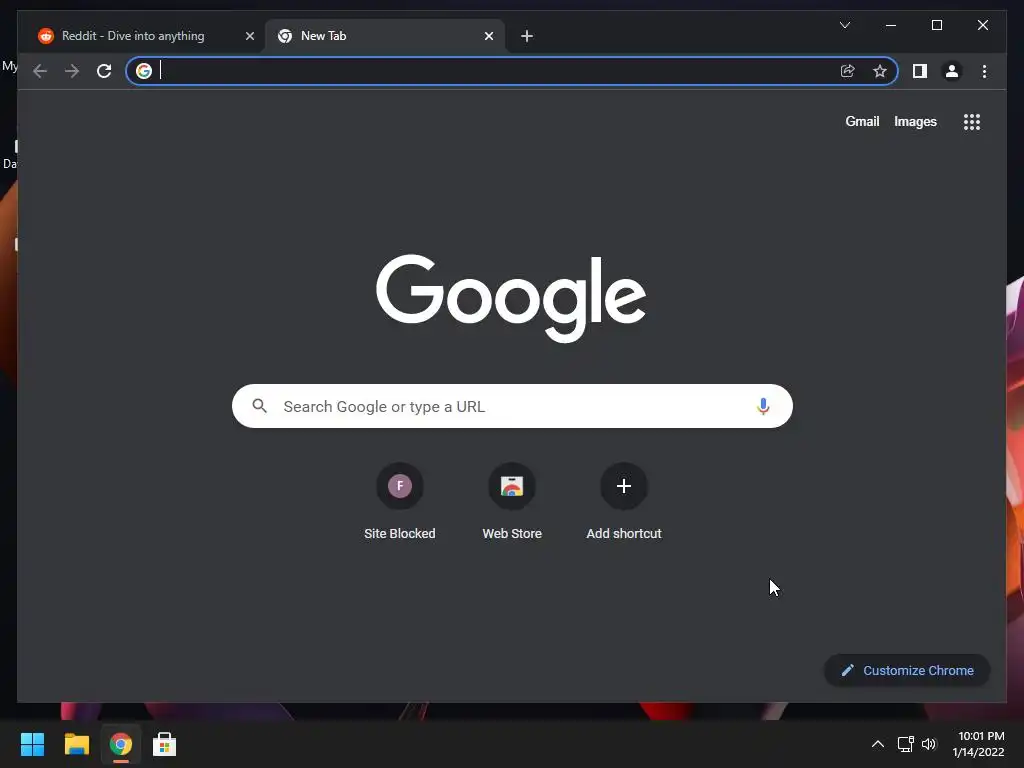Open a new tab with the plus button

click(526, 36)
